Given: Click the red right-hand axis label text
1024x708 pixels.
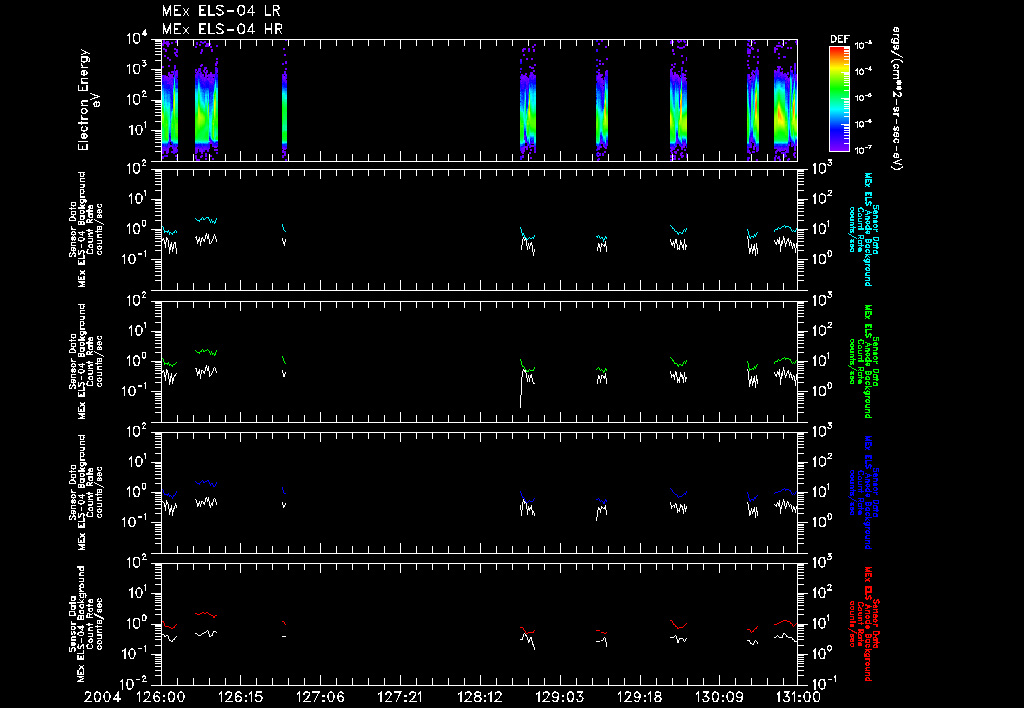Looking at the screenshot, I should tap(863, 623).
